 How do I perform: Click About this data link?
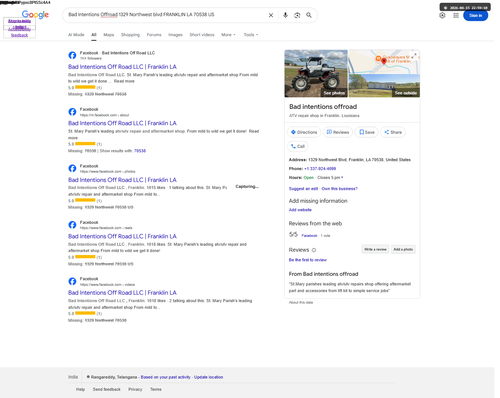301,303
